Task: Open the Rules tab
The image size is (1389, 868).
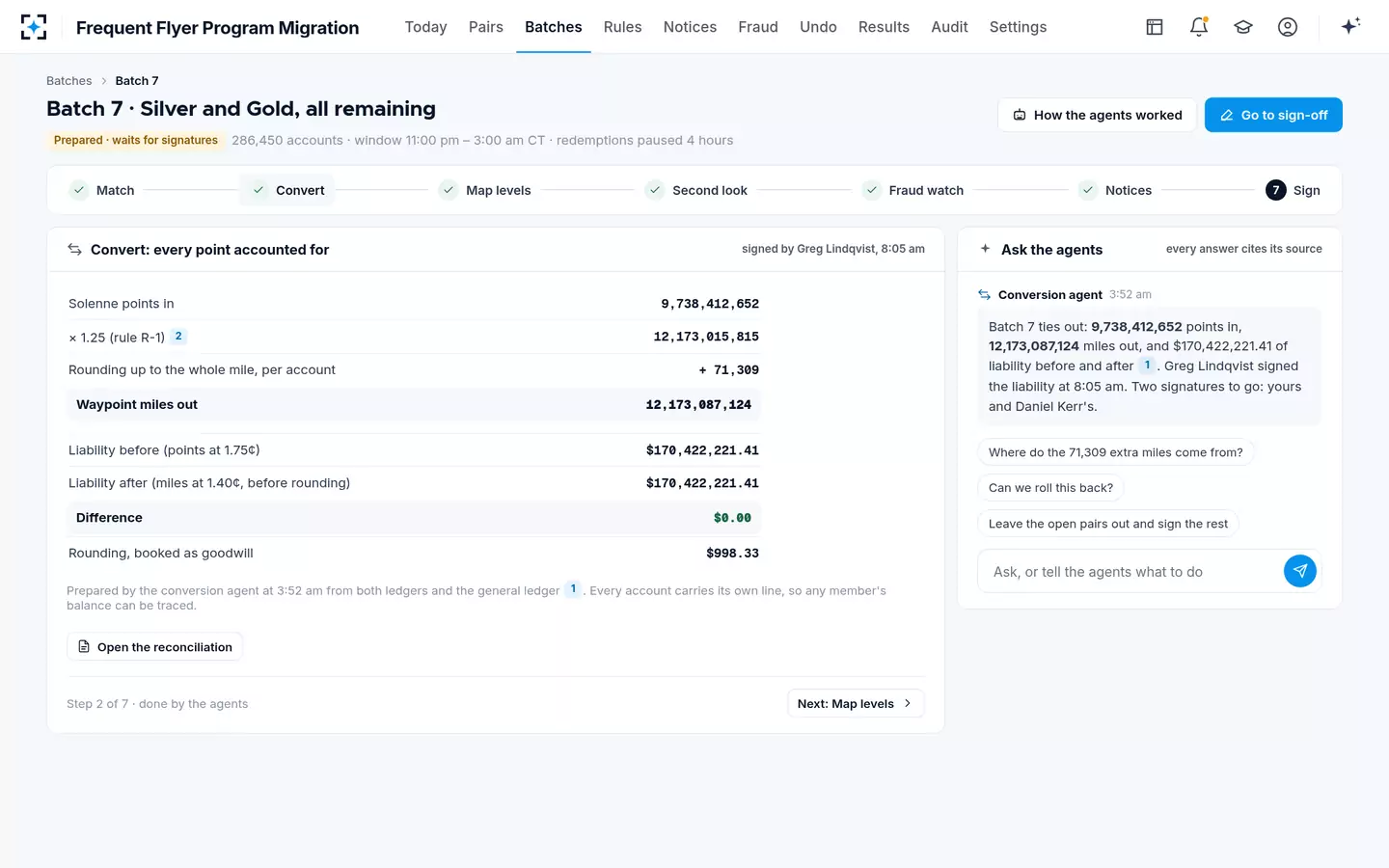Action: (x=623, y=27)
